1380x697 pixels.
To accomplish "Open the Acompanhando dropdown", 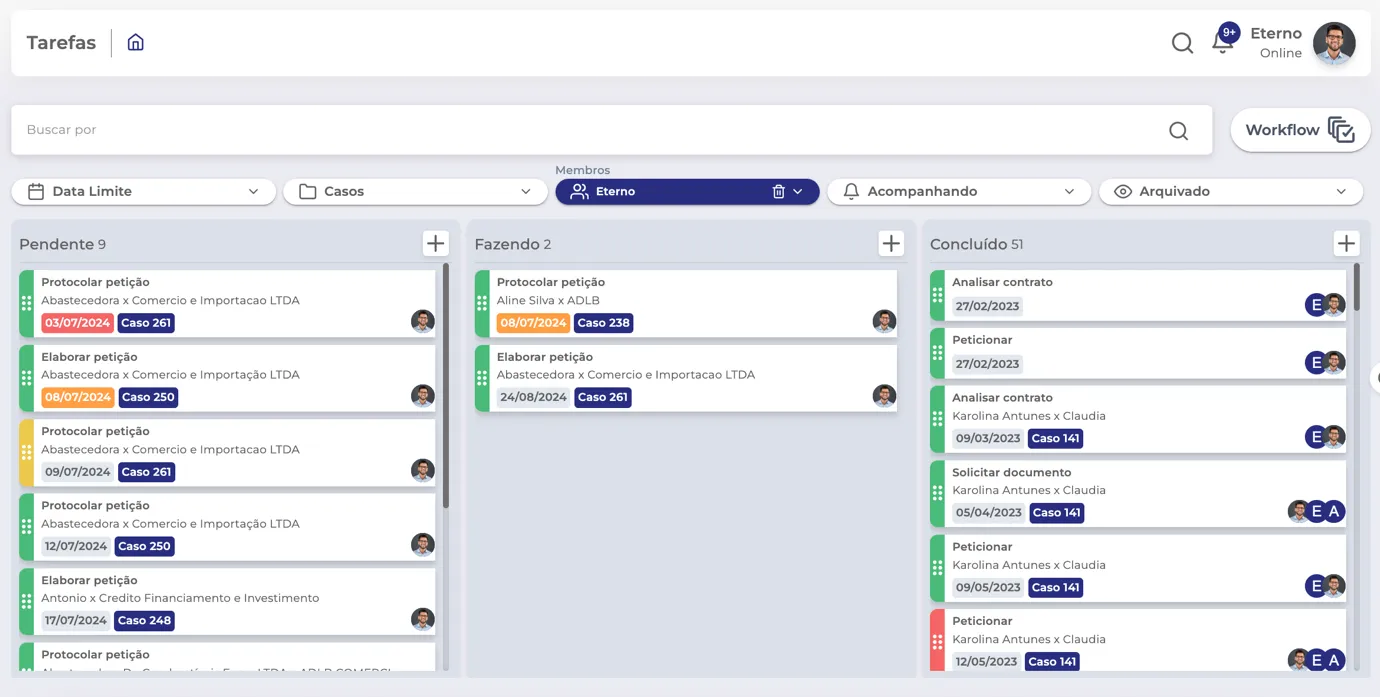I will pyautogui.click(x=1071, y=191).
